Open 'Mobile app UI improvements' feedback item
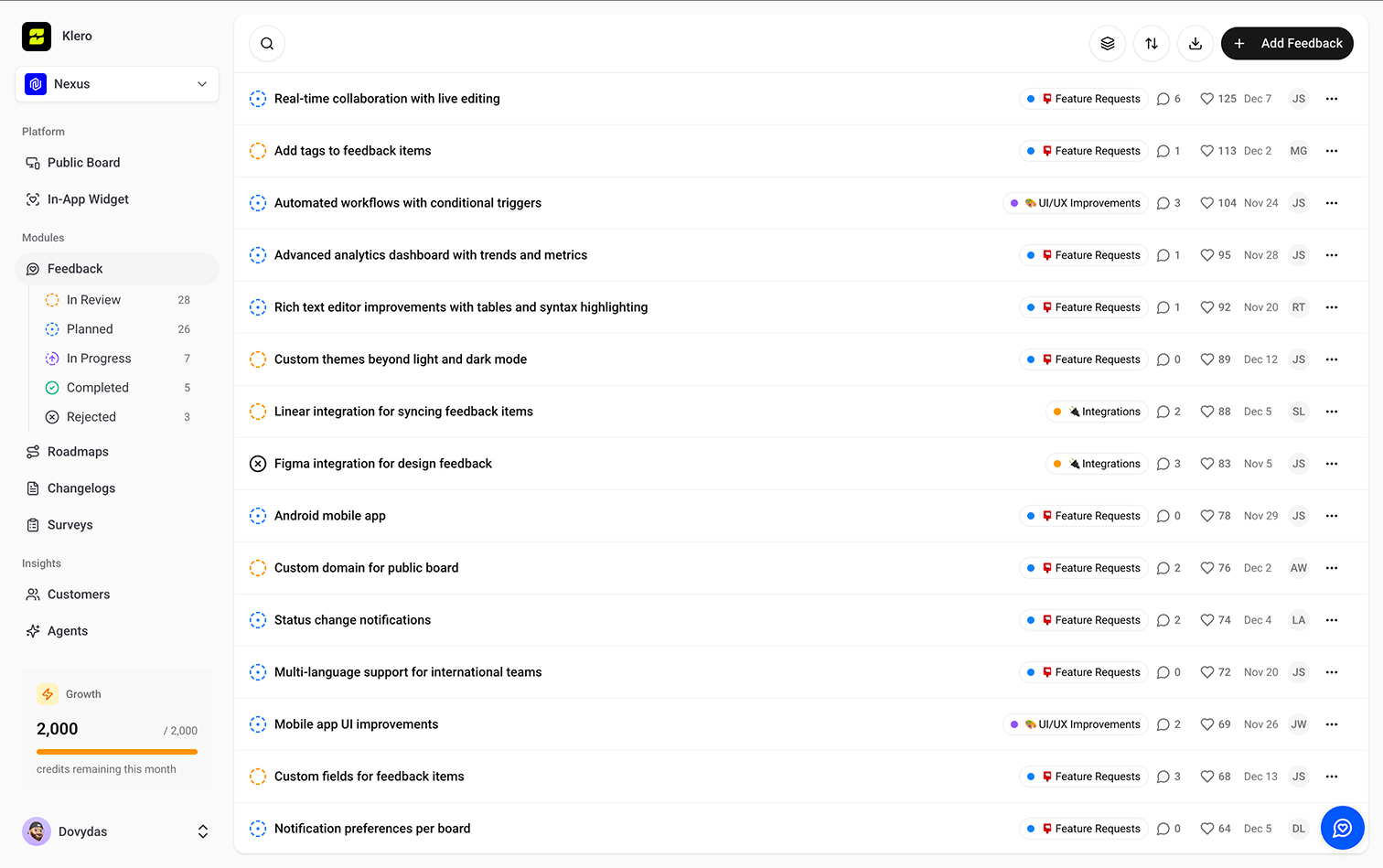 point(356,724)
